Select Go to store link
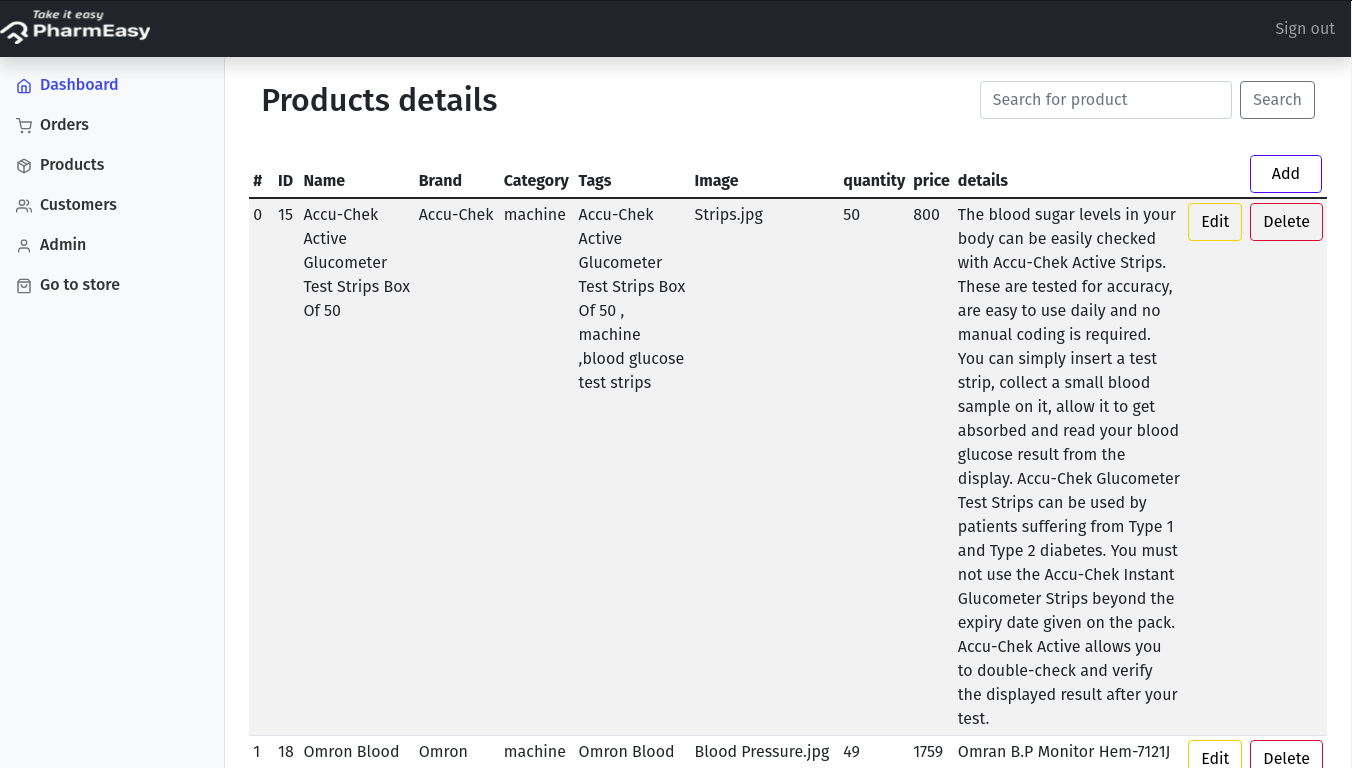The image size is (1352, 768). click(x=80, y=285)
